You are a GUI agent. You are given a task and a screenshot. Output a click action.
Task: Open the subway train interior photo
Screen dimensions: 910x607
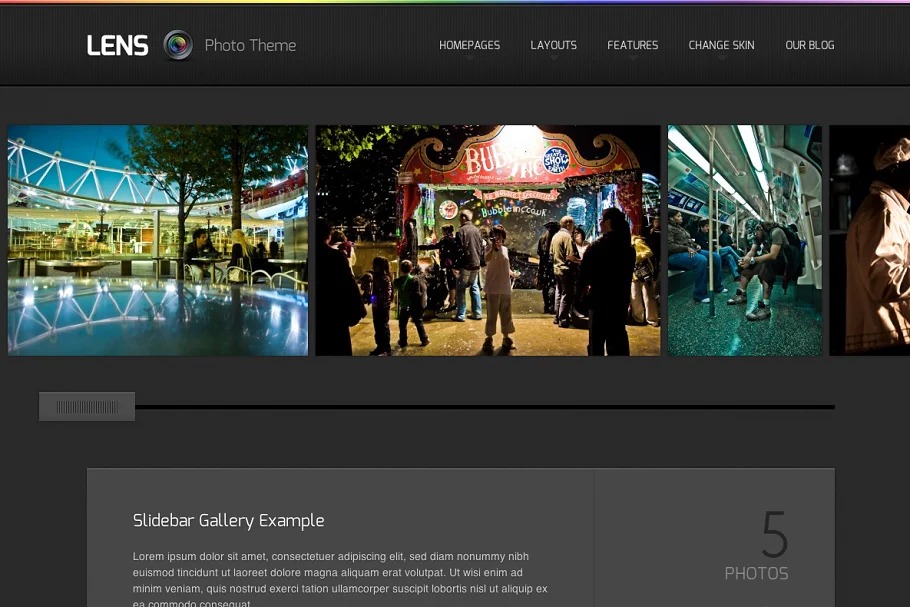point(744,240)
